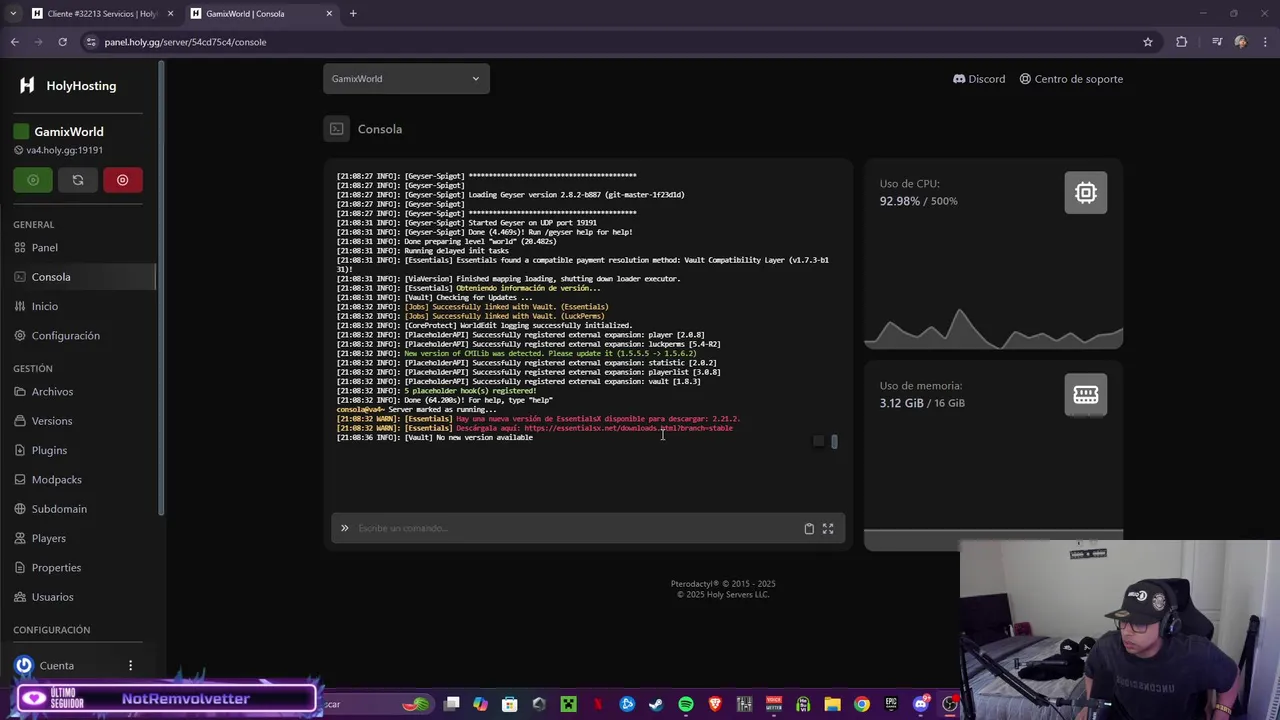Open Versions in the sidebar
The height and width of the screenshot is (720, 1280).
click(x=51, y=421)
